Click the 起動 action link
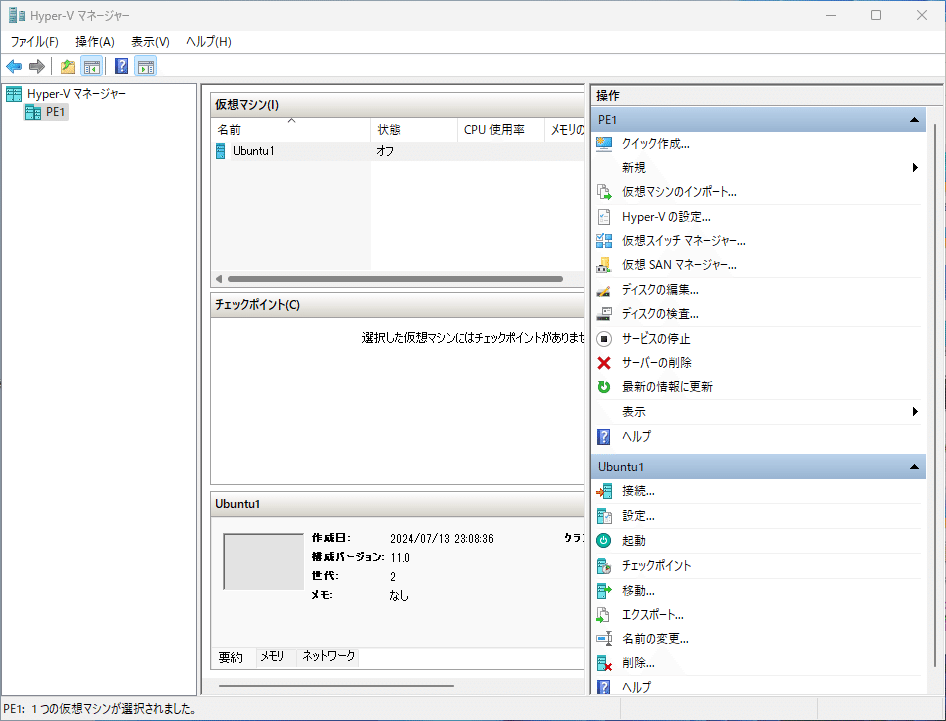Viewport: 946px width, 721px height. pos(633,541)
